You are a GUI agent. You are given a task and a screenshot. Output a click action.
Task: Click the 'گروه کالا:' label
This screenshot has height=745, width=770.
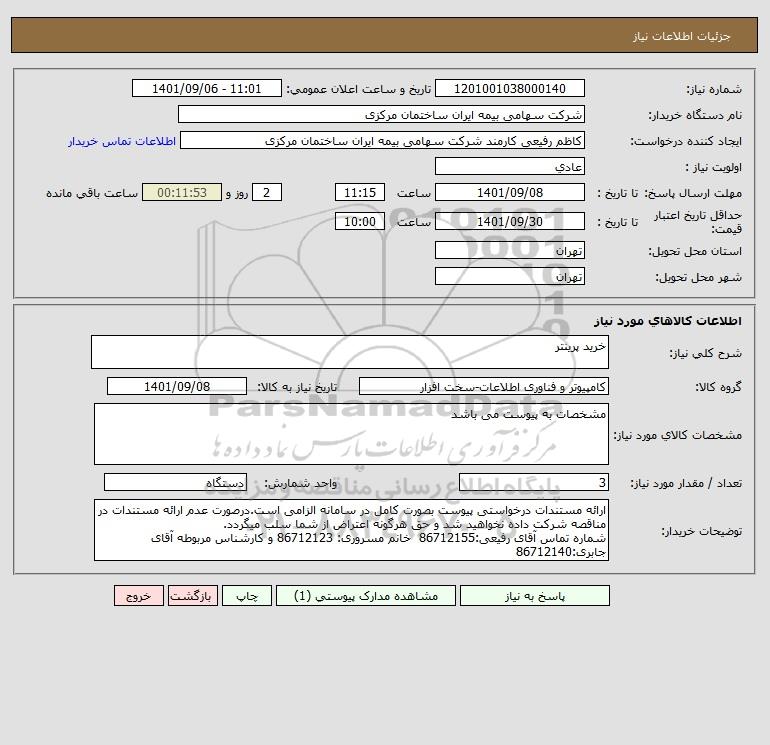(718, 387)
